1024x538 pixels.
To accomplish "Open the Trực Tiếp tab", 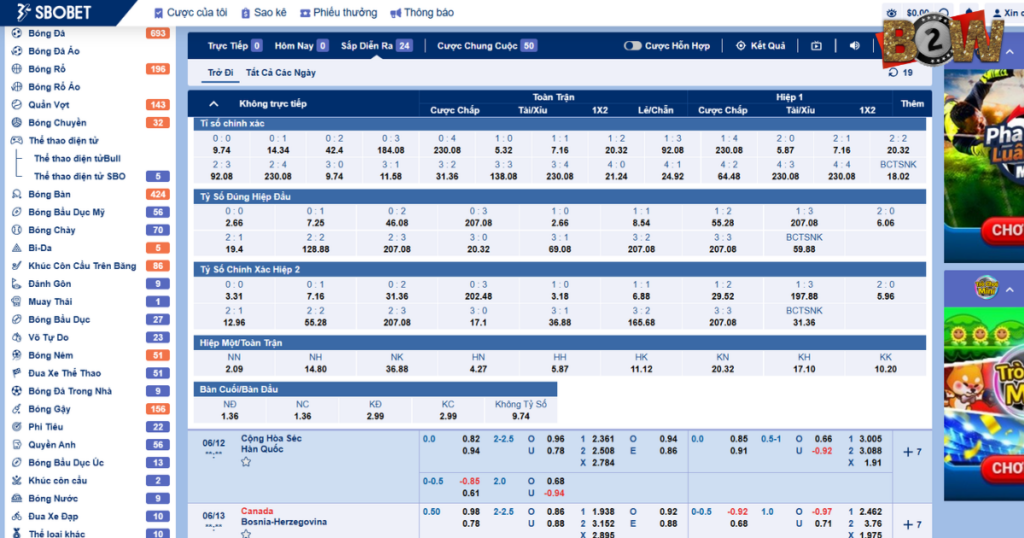I will pos(234,46).
